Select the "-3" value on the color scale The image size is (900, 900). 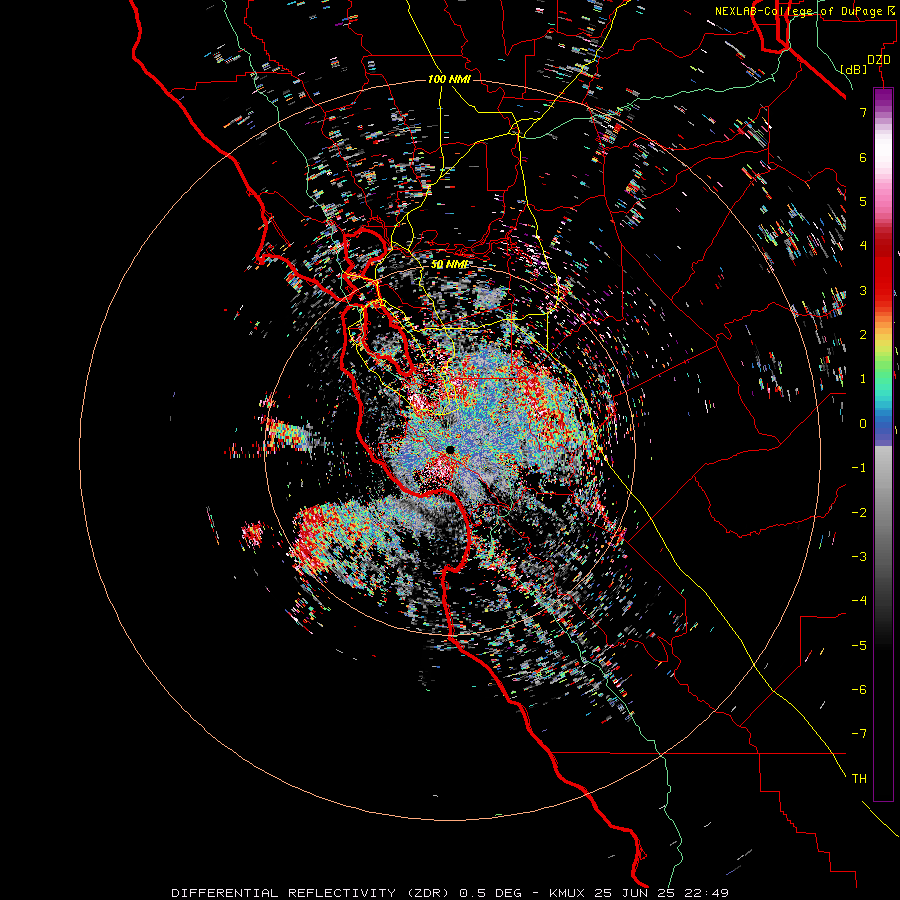[859, 557]
